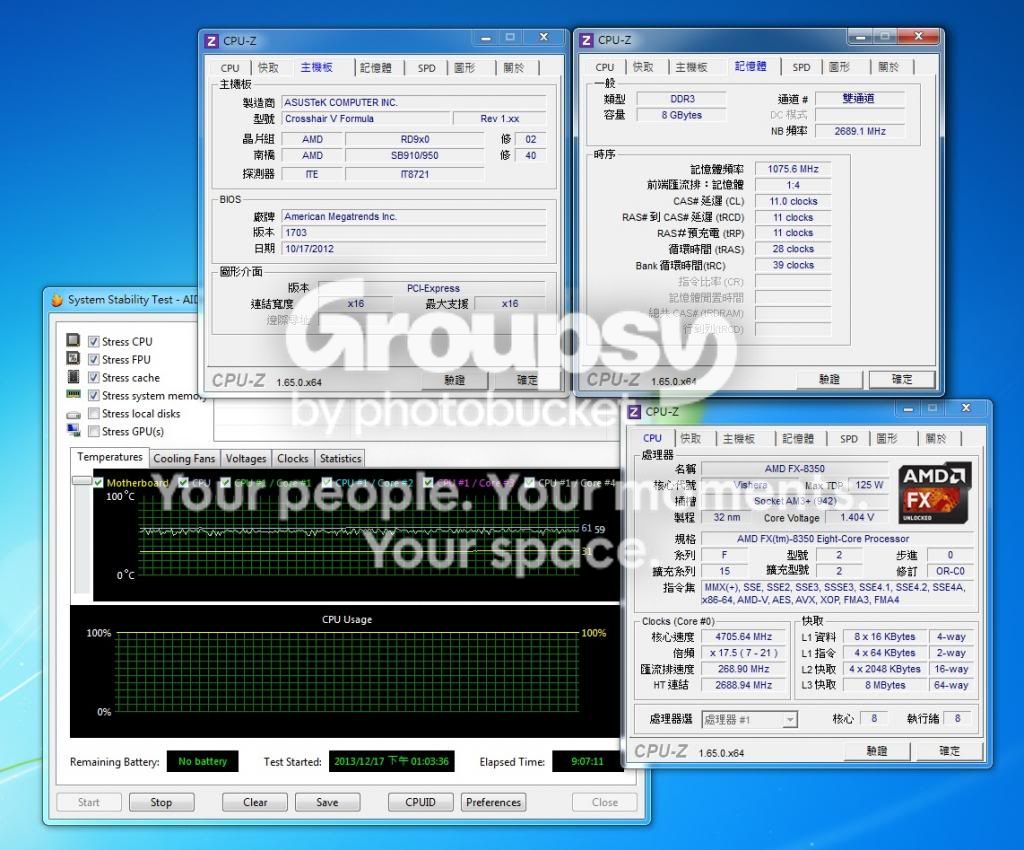Click the Stop button
This screenshot has width=1024, height=850.
click(161, 802)
